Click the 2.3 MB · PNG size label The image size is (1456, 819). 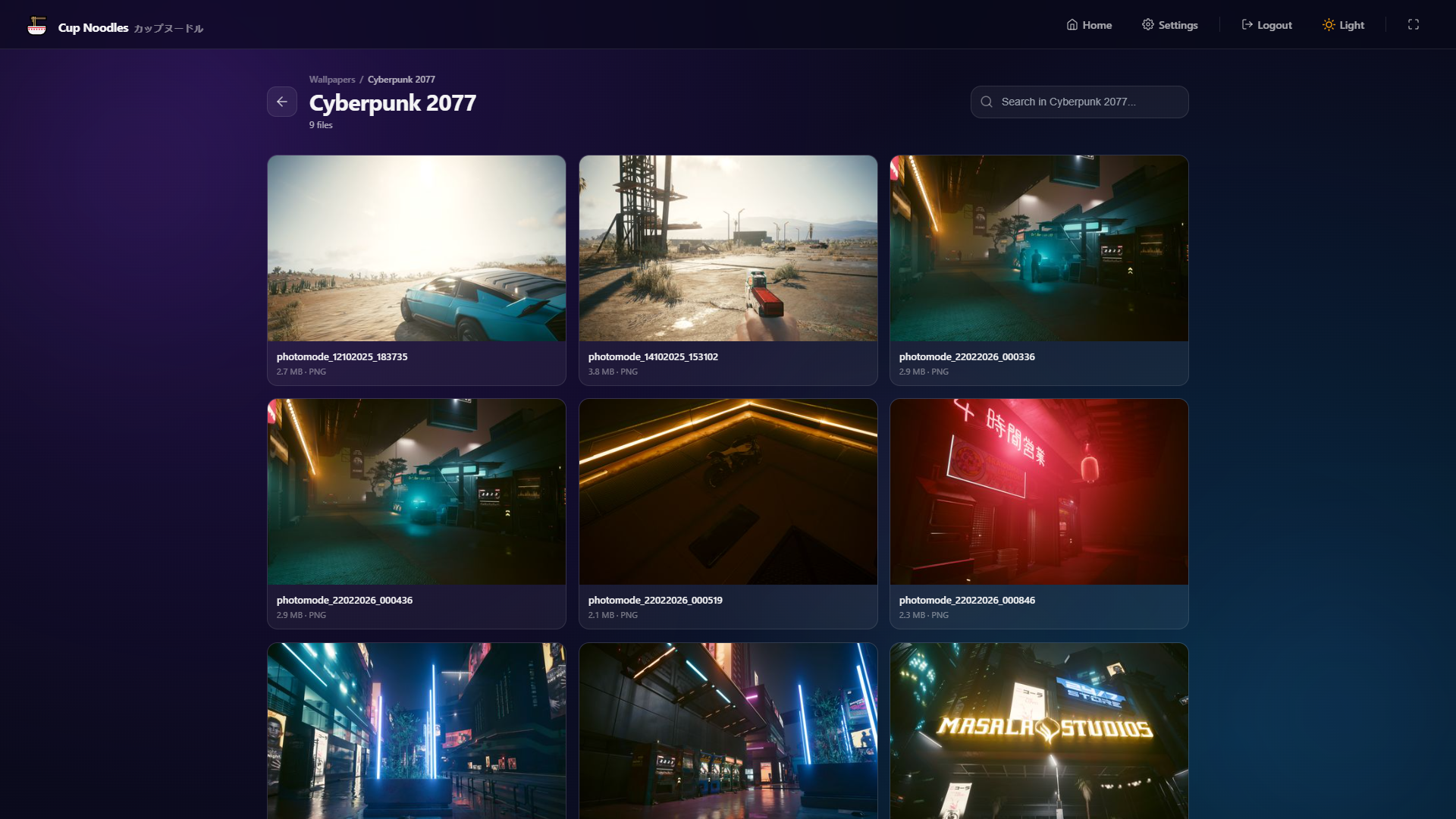924,615
